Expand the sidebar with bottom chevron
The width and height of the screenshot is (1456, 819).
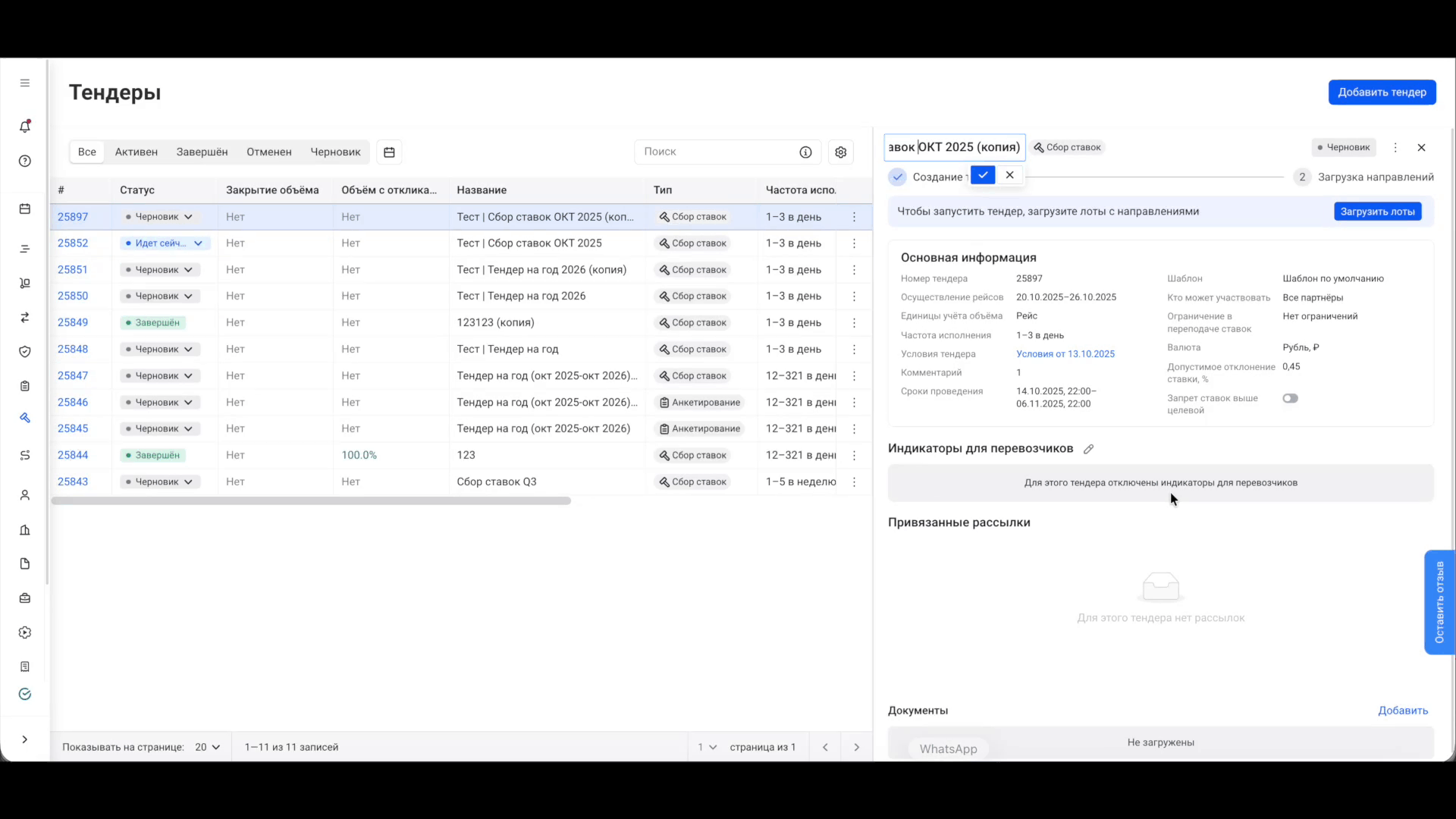click(x=25, y=739)
